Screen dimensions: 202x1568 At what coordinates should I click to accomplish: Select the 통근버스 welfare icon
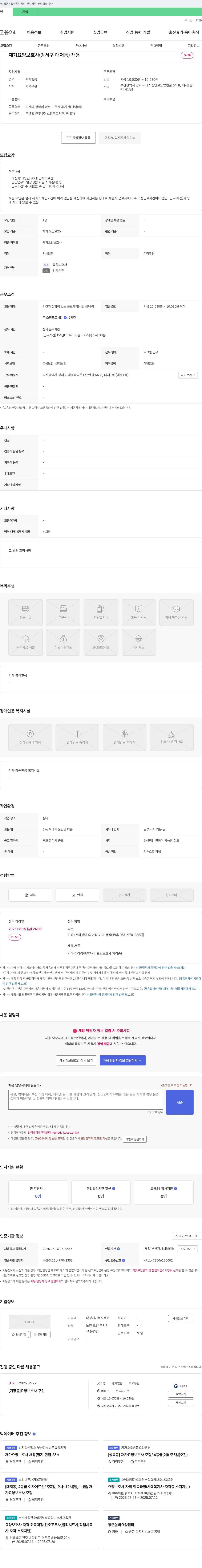25,612
